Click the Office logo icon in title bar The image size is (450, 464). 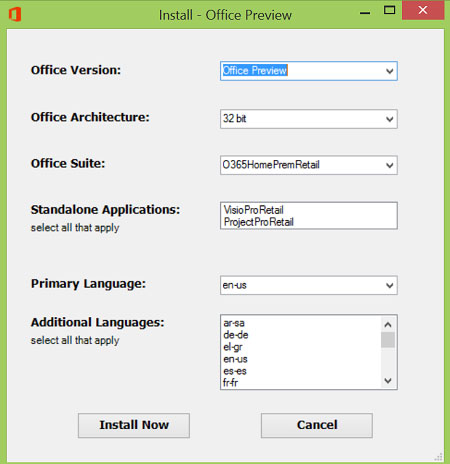pyautogui.click(x=15, y=15)
